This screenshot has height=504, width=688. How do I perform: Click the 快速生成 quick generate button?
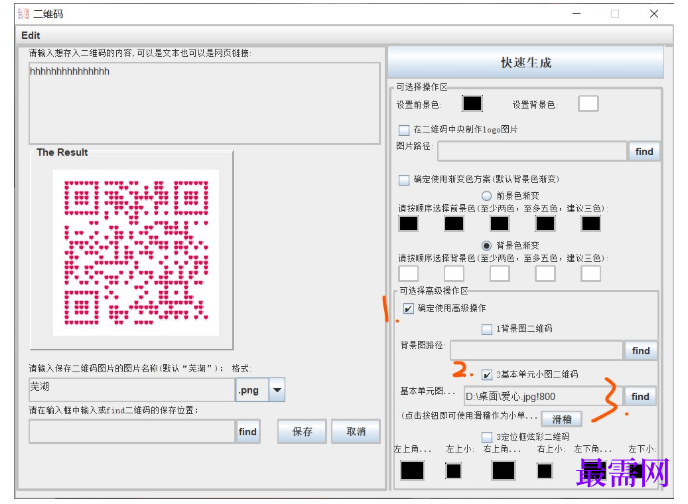[526, 62]
